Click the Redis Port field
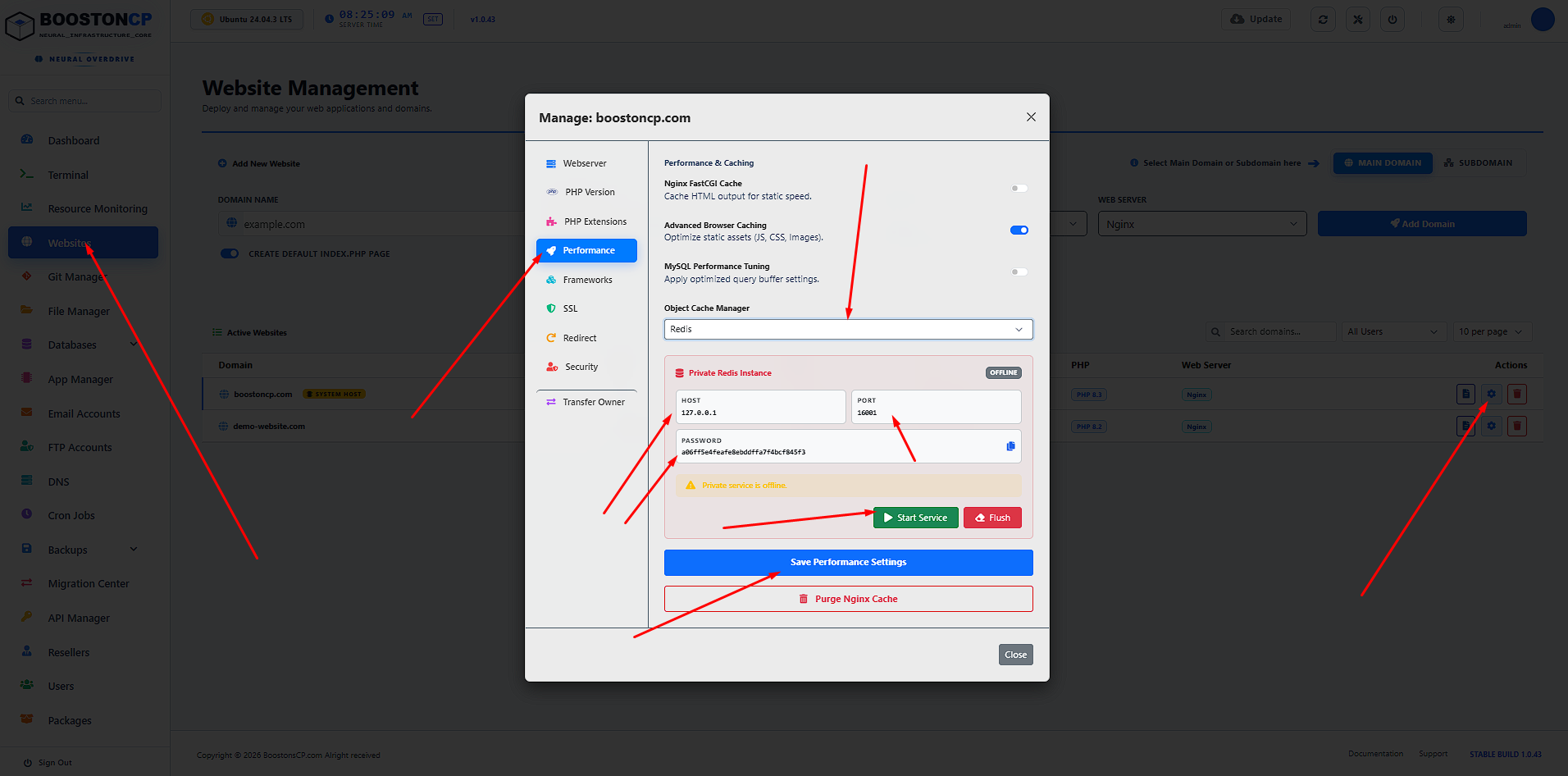Viewport: 1568px width, 776px height. (x=936, y=407)
